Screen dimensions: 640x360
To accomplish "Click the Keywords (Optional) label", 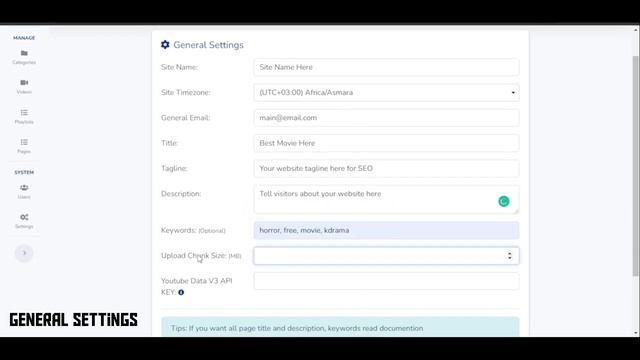I will click(x=193, y=231).
